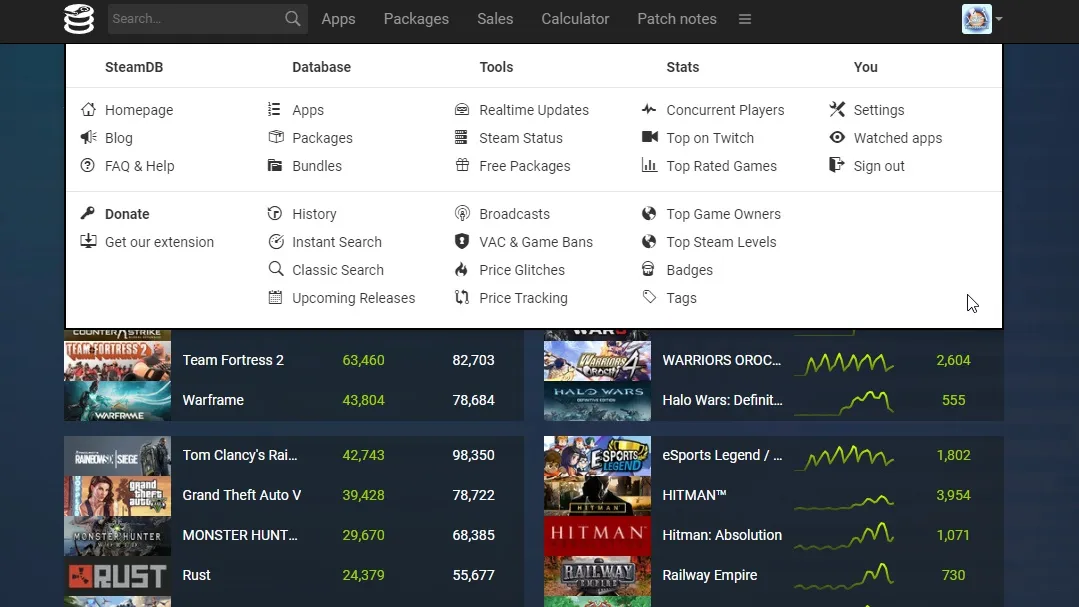Viewport: 1079px width, 607px height.
Task: Click the Price Glitches flame icon
Action: (x=461, y=270)
